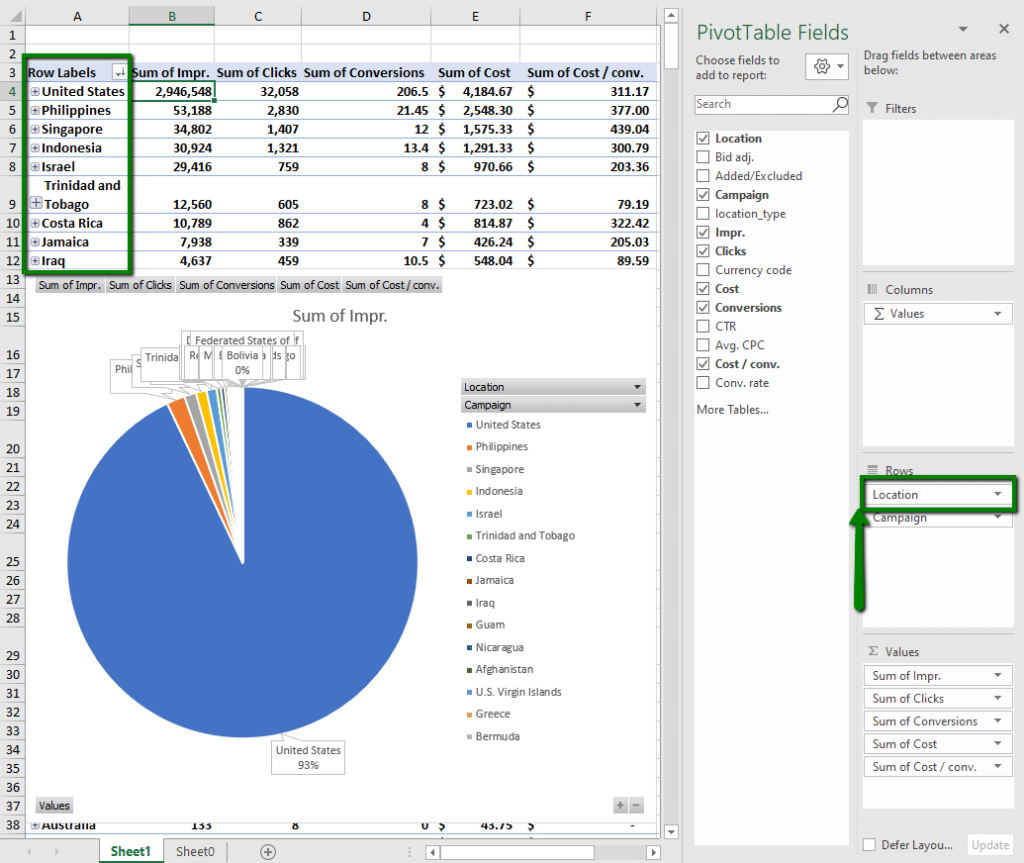
Task: Click the Values field button on the chart
Action: (x=54, y=805)
